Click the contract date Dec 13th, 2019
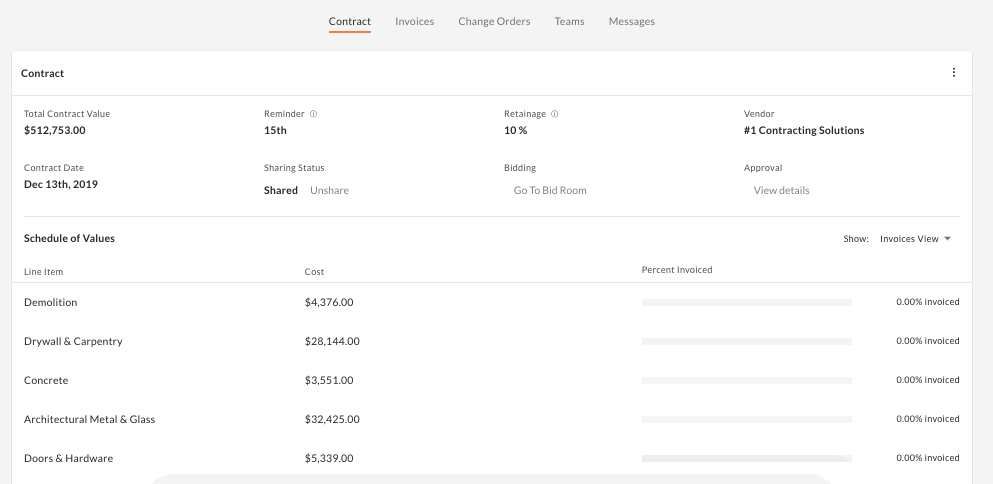993x484 pixels. [x=61, y=184]
